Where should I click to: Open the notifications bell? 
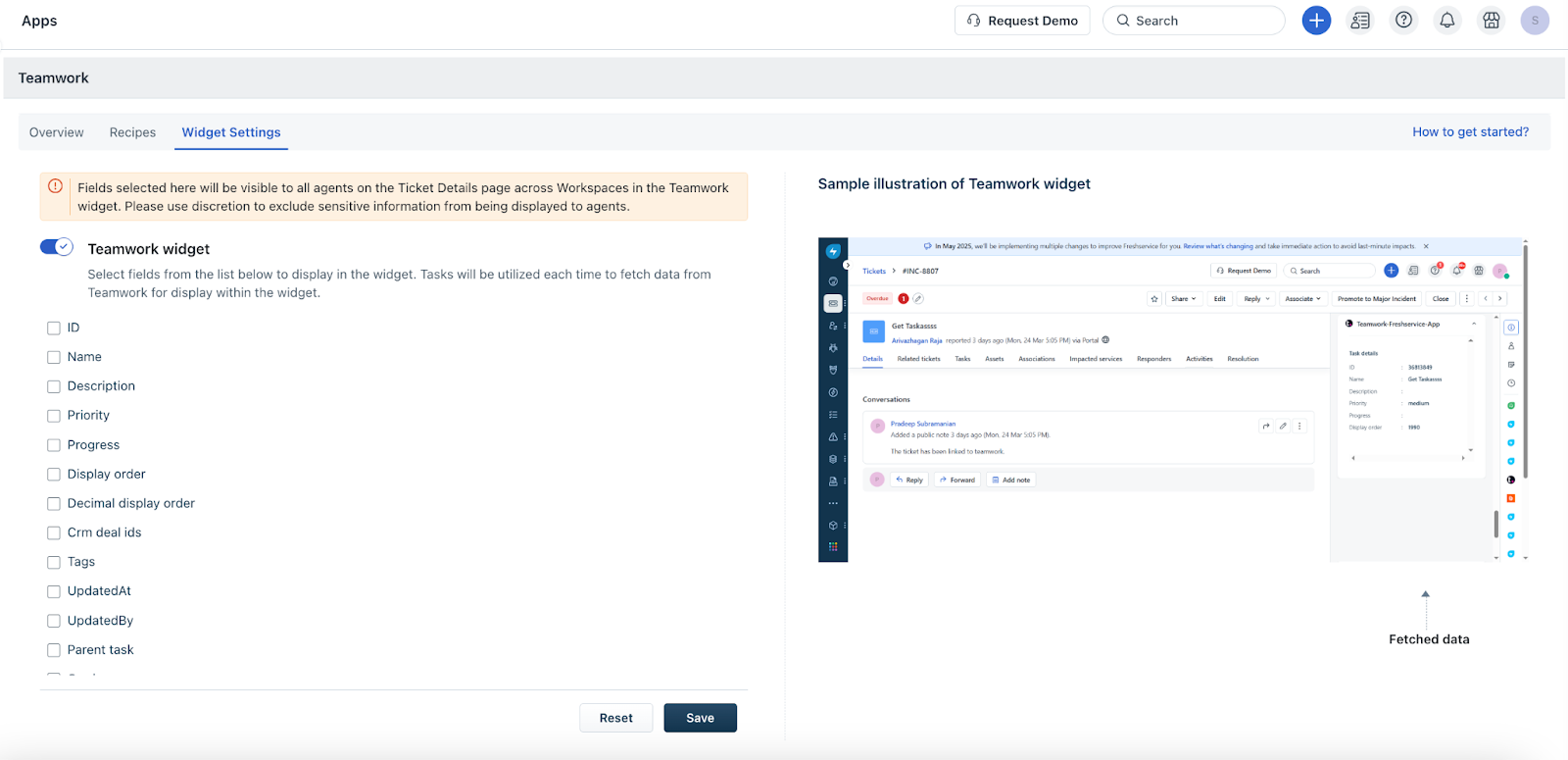1447,21
